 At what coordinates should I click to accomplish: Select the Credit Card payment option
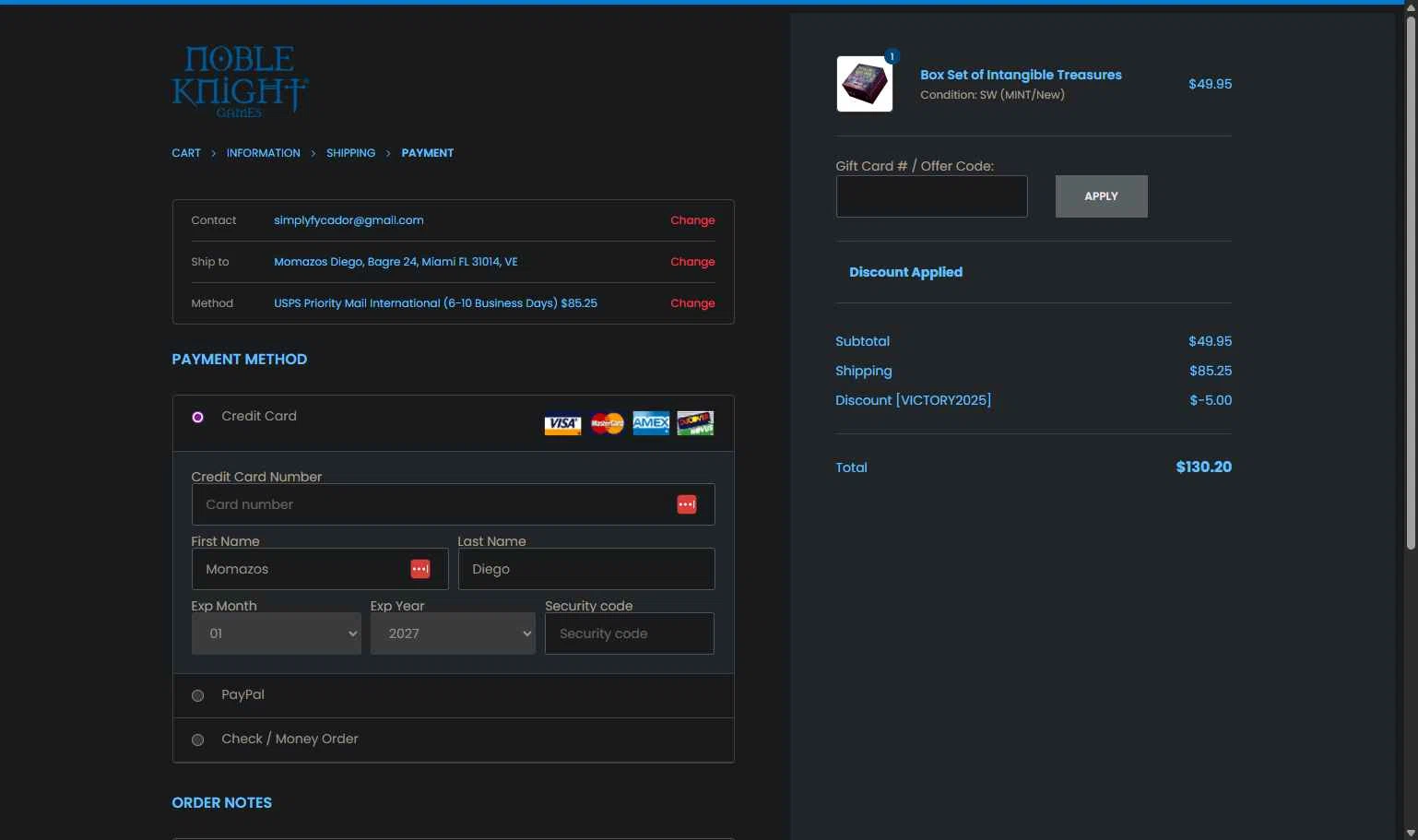click(x=197, y=417)
